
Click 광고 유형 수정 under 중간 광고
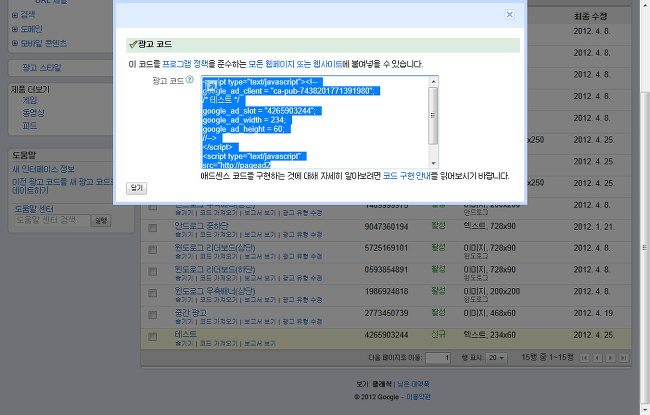click(x=302, y=322)
